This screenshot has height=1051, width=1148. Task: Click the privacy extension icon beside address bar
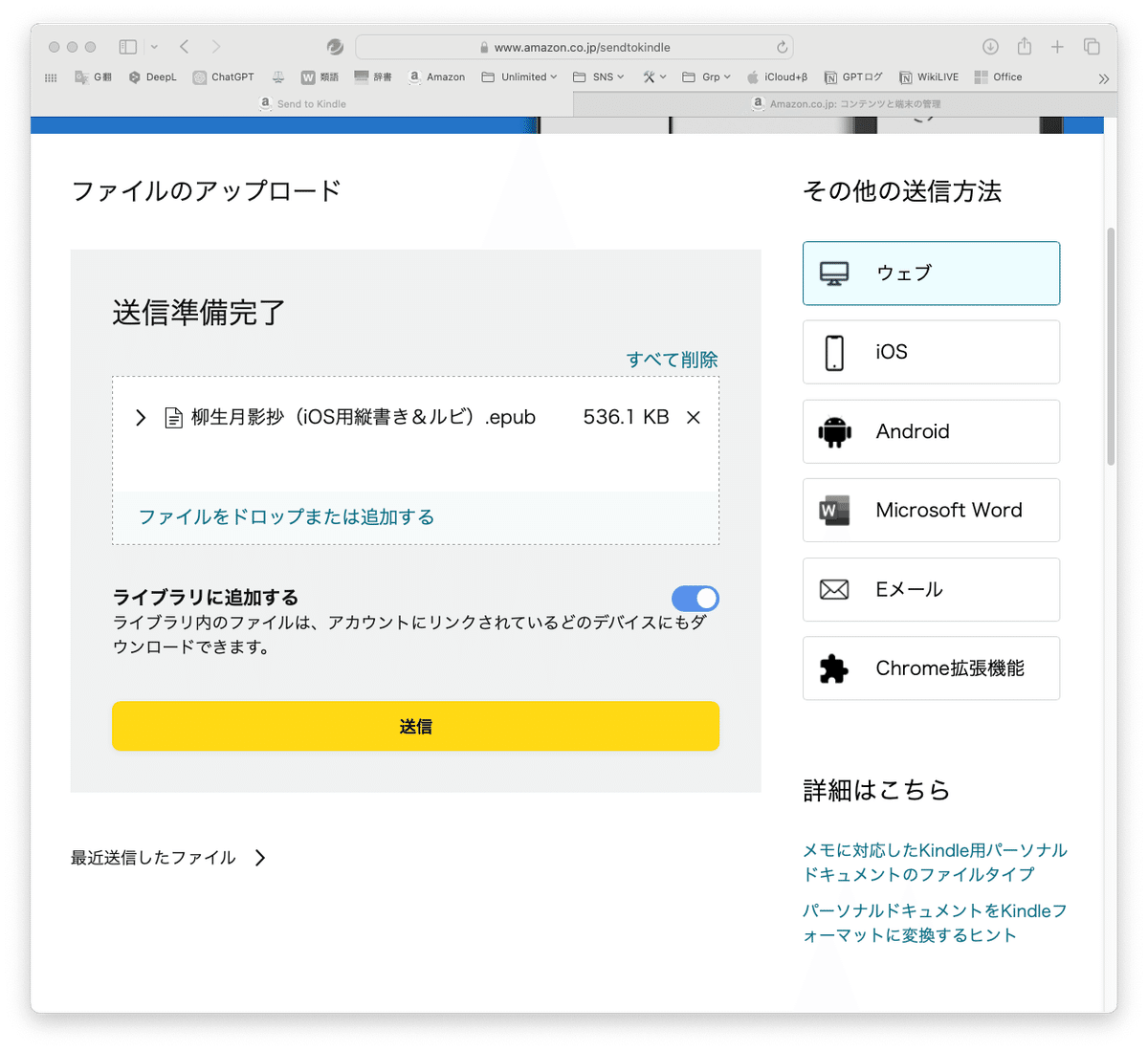[x=335, y=47]
